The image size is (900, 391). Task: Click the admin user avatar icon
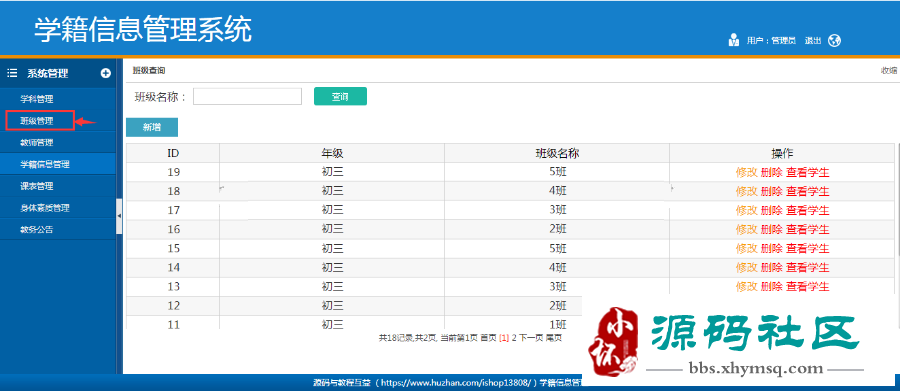coord(734,40)
